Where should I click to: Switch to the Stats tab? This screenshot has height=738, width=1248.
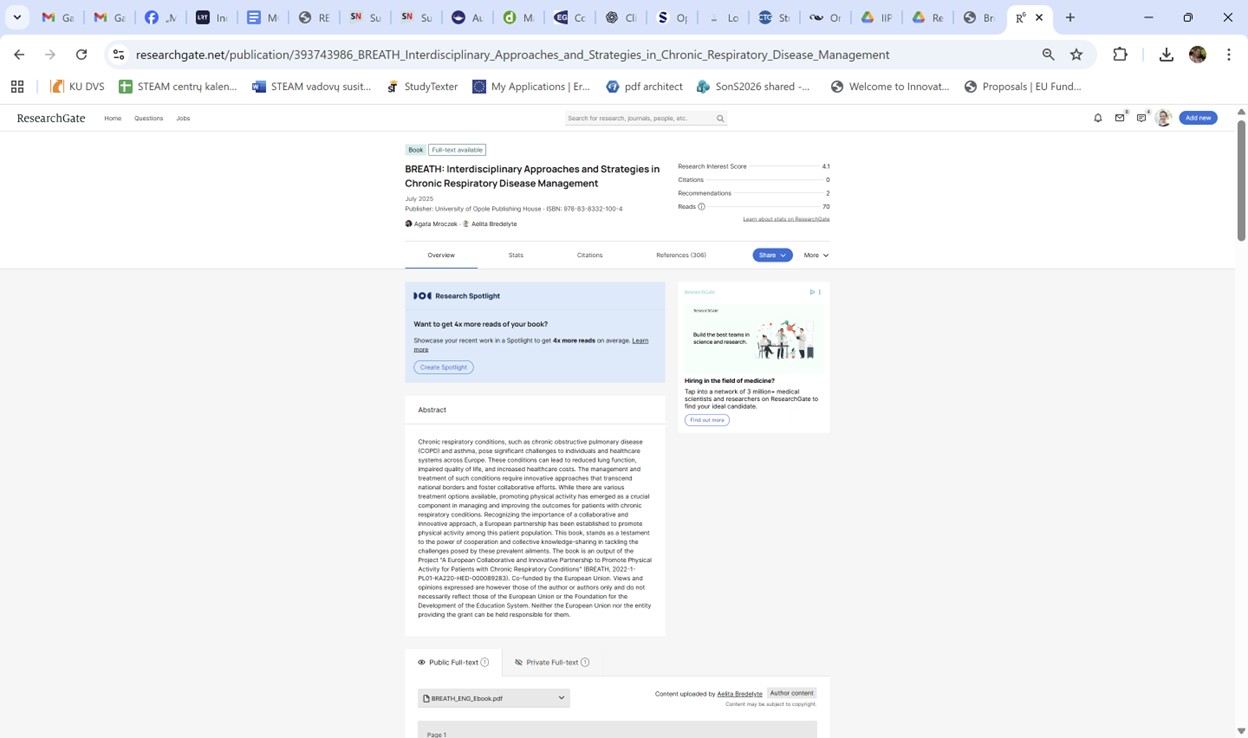pos(516,255)
